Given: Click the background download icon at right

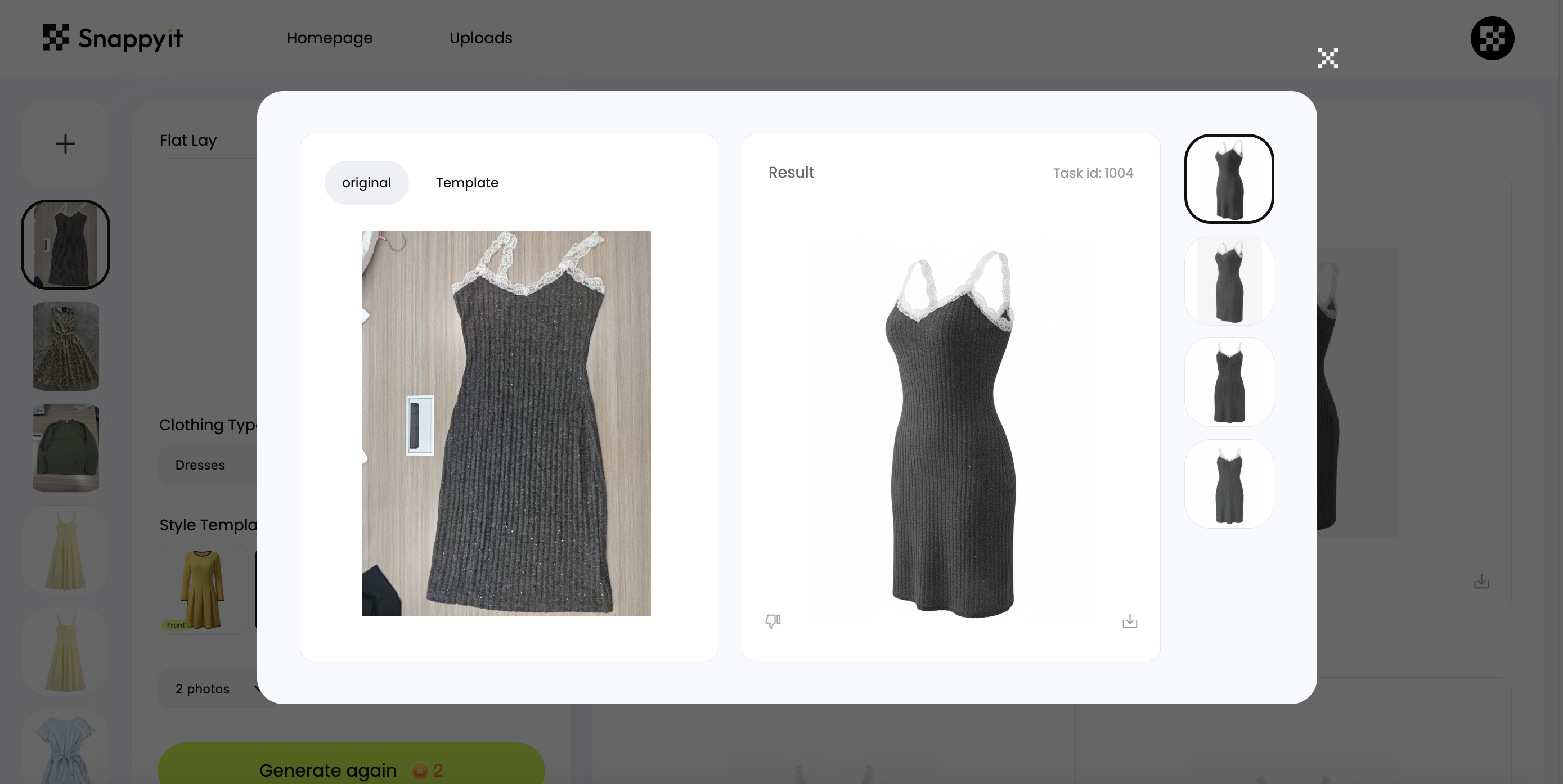Looking at the screenshot, I should click(1481, 582).
